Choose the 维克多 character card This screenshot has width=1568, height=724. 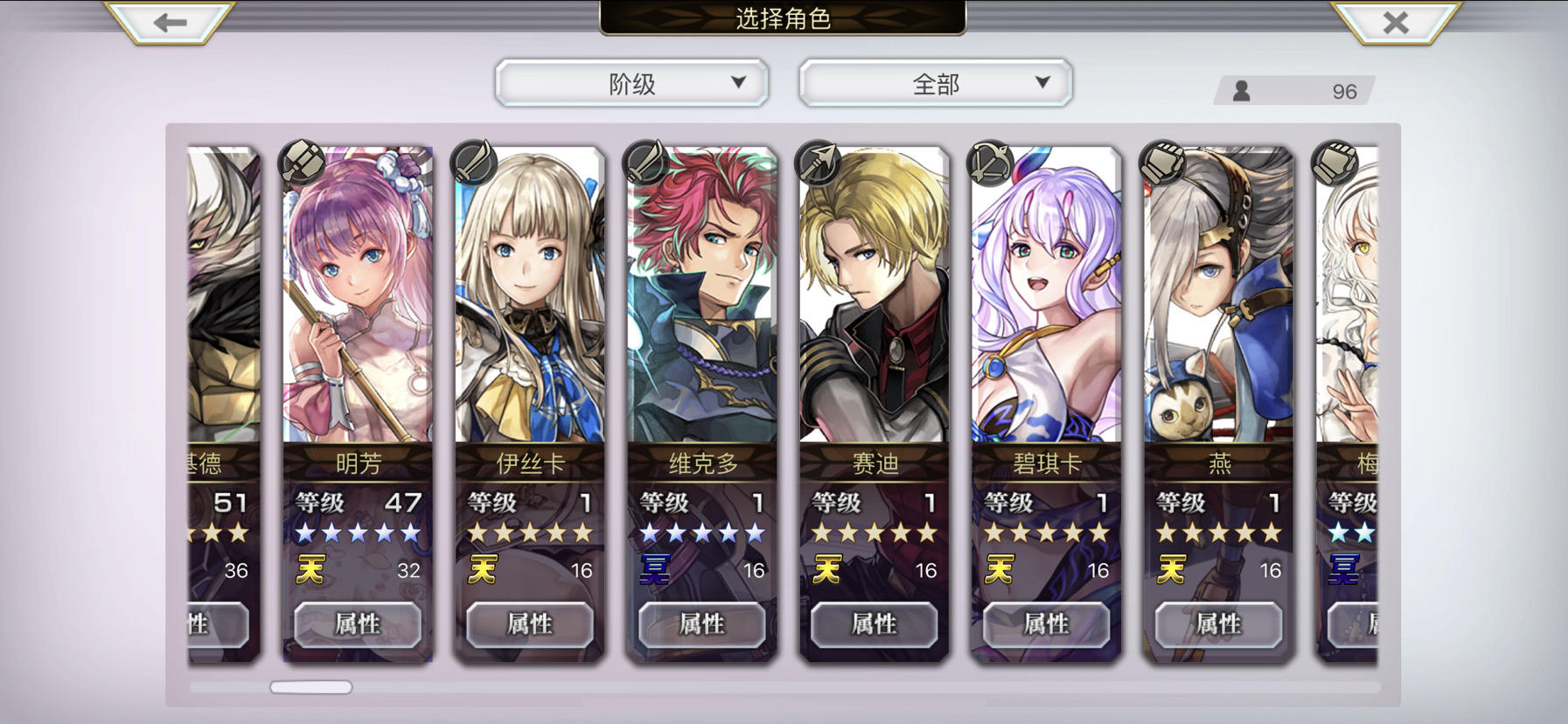pyautogui.click(x=702, y=296)
